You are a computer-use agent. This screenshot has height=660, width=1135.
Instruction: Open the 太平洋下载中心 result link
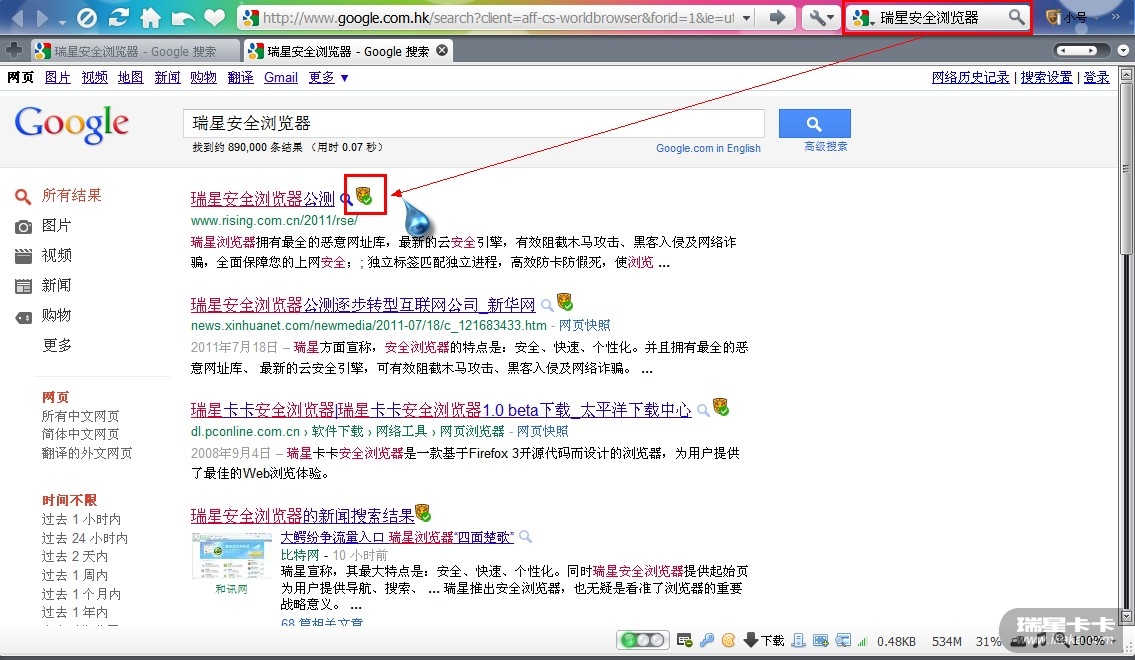pos(441,410)
